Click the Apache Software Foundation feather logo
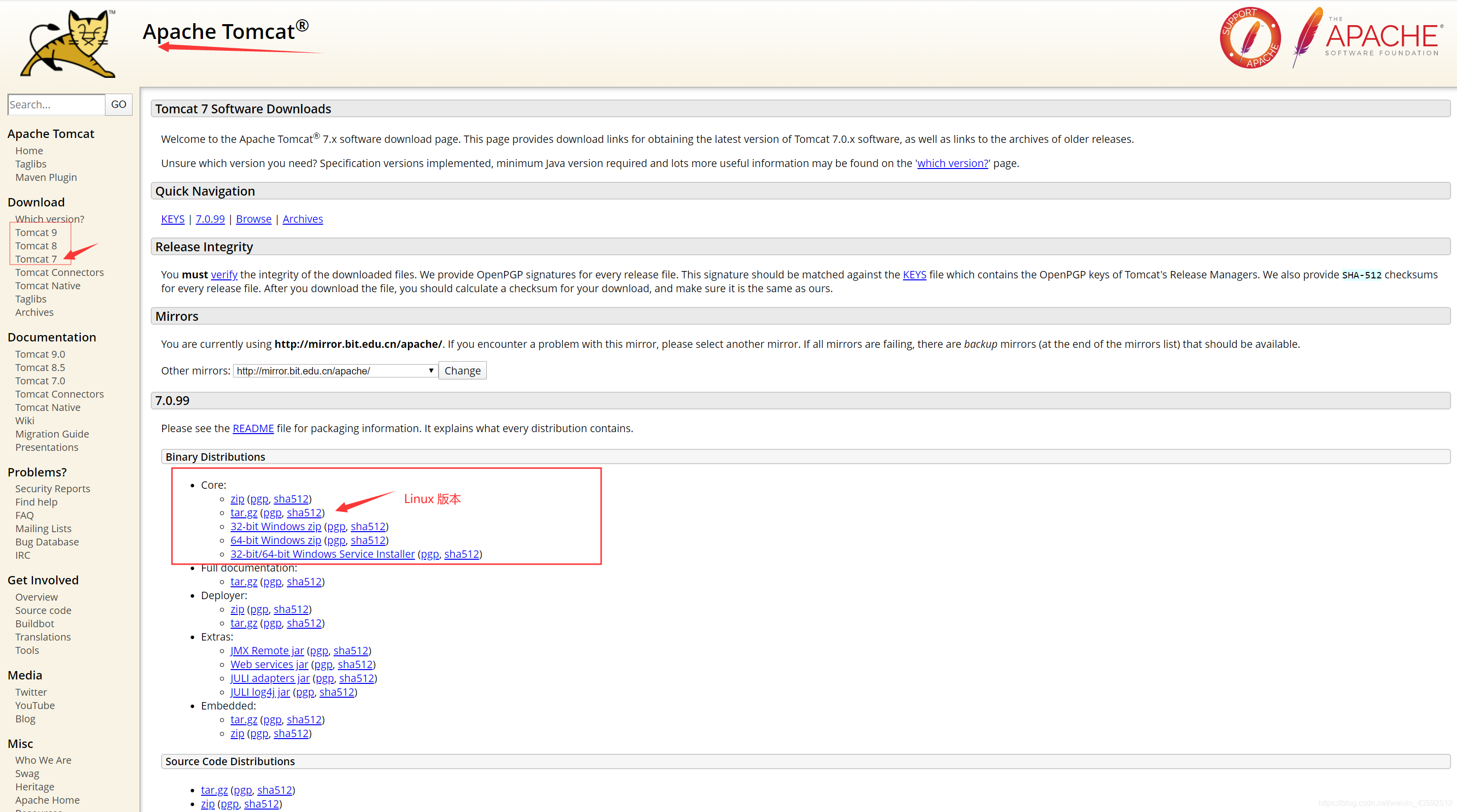Viewport: 1457px width, 812px height. click(x=1367, y=38)
